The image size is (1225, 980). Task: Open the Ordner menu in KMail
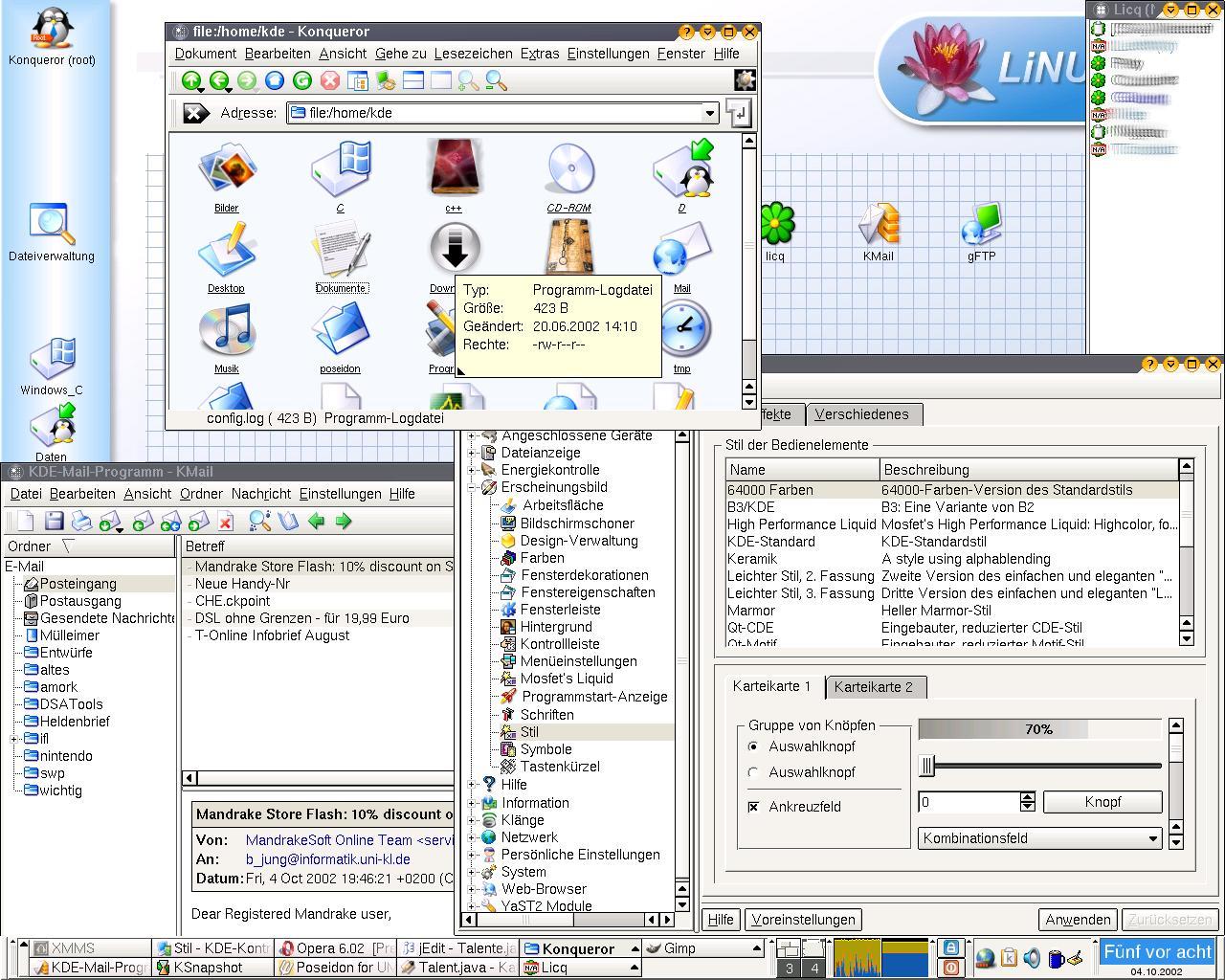(201, 494)
